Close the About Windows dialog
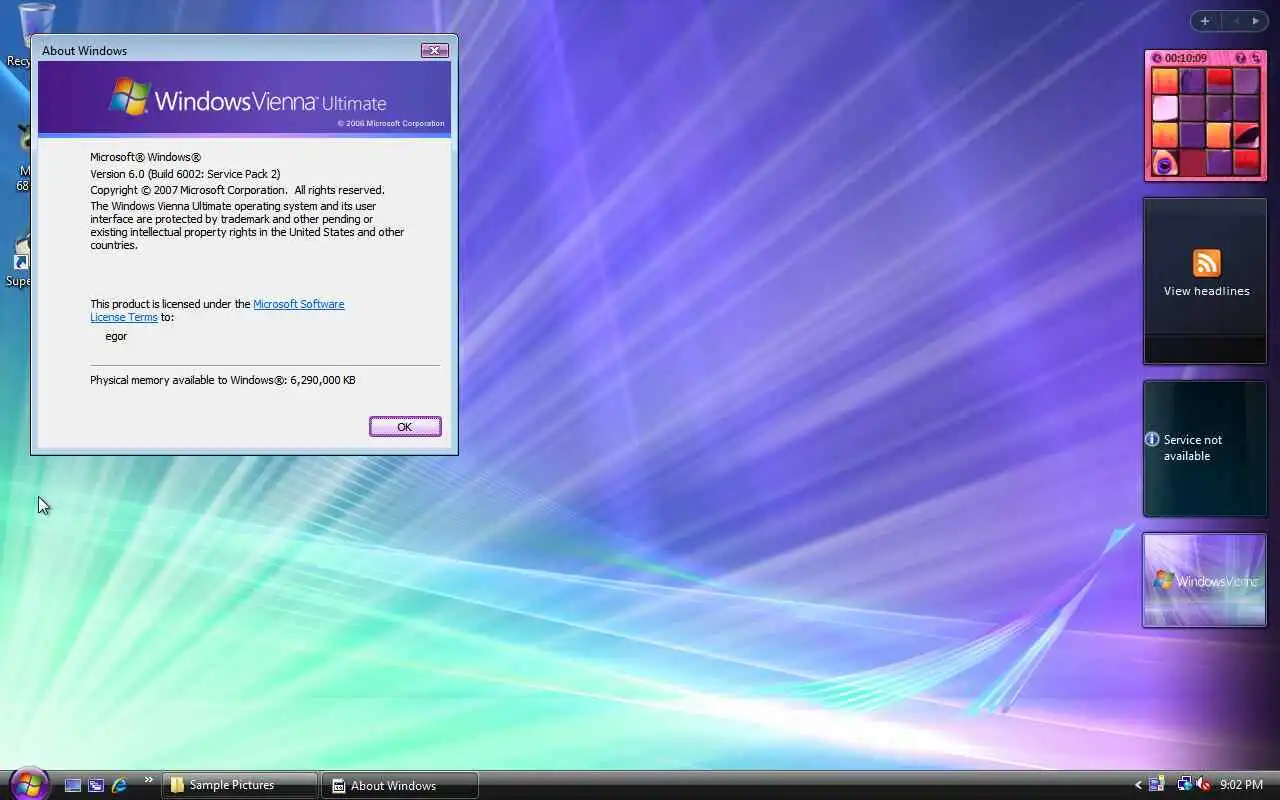The height and width of the screenshot is (800, 1280). coord(434,50)
